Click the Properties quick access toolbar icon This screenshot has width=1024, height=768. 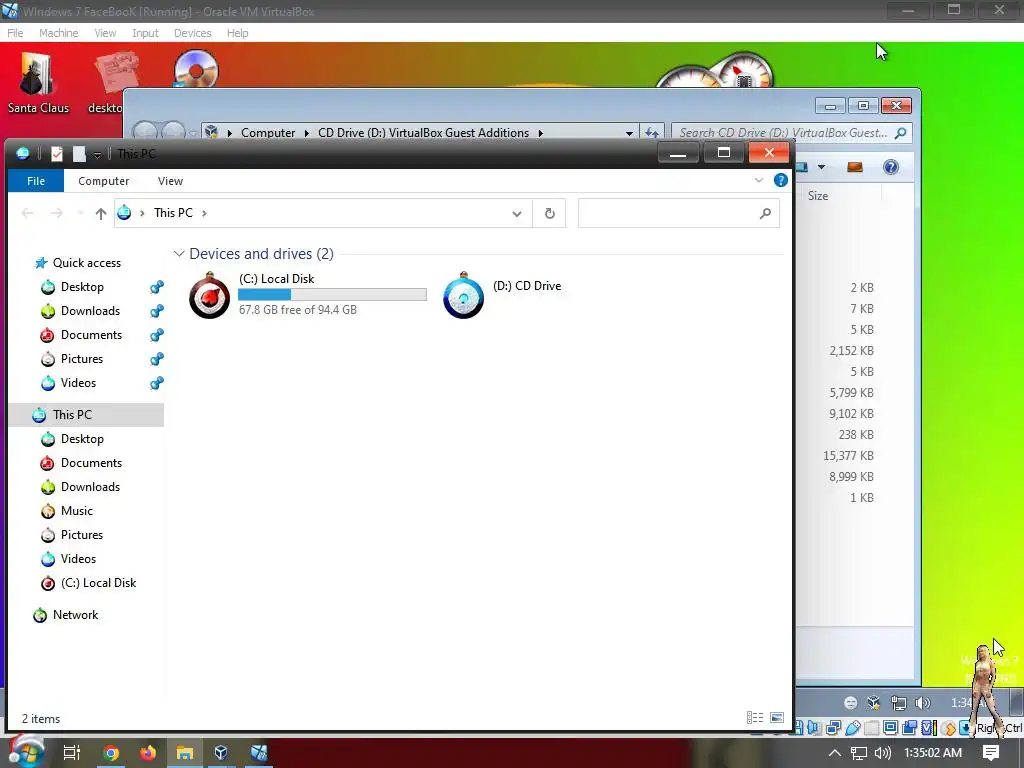pyautogui.click(x=57, y=153)
